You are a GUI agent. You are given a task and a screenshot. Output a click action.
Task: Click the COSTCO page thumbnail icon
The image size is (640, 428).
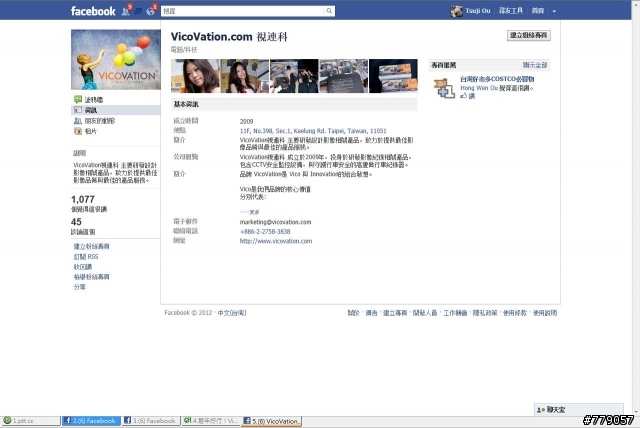(x=444, y=88)
